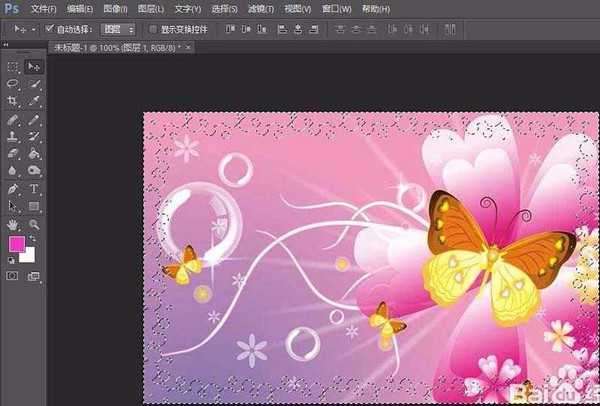Enable the 显示变换控件 checkbox
The width and height of the screenshot is (600, 406).
click(152, 29)
